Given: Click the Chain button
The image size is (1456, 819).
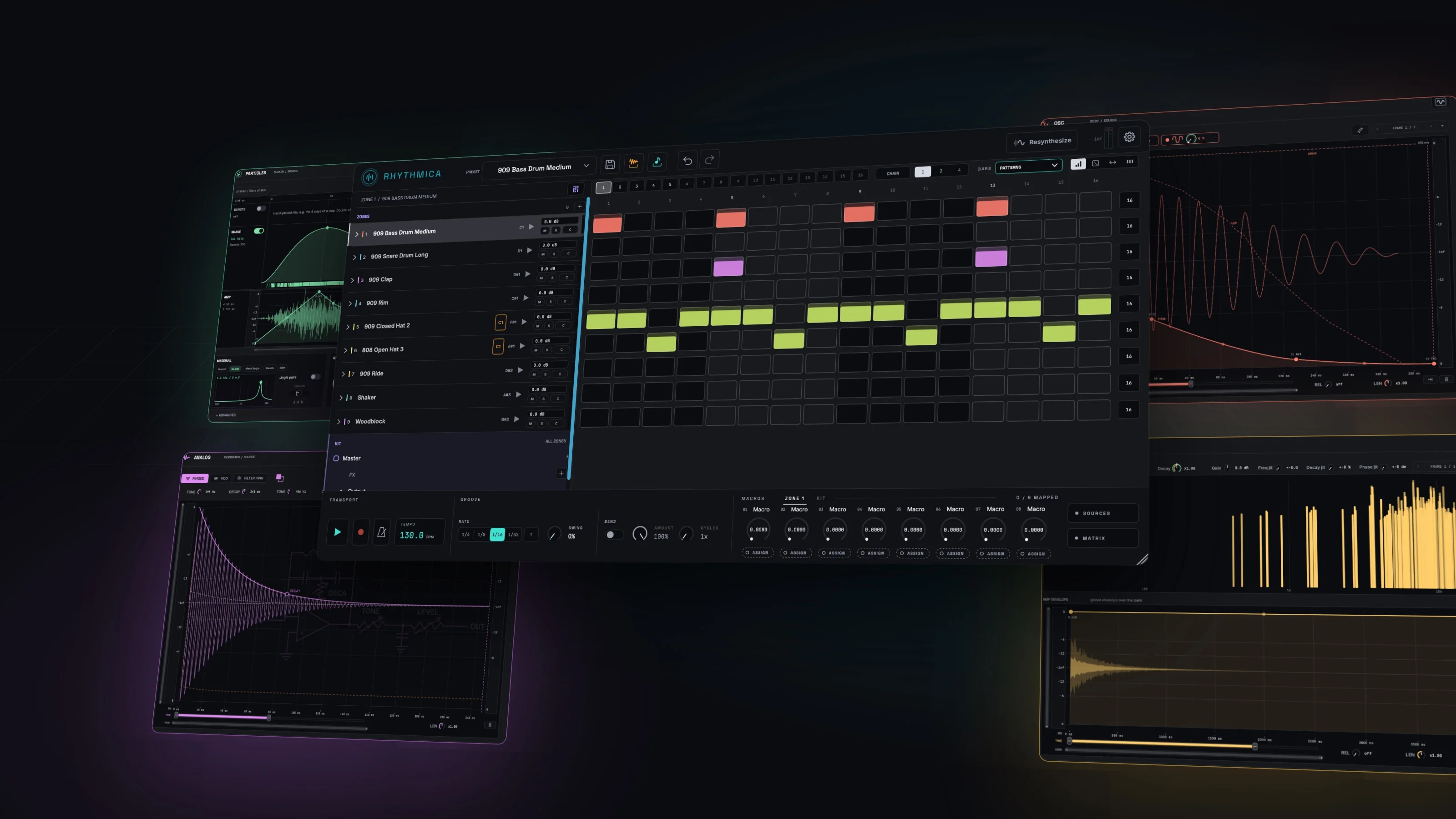Looking at the screenshot, I should (x=892, y=173).
